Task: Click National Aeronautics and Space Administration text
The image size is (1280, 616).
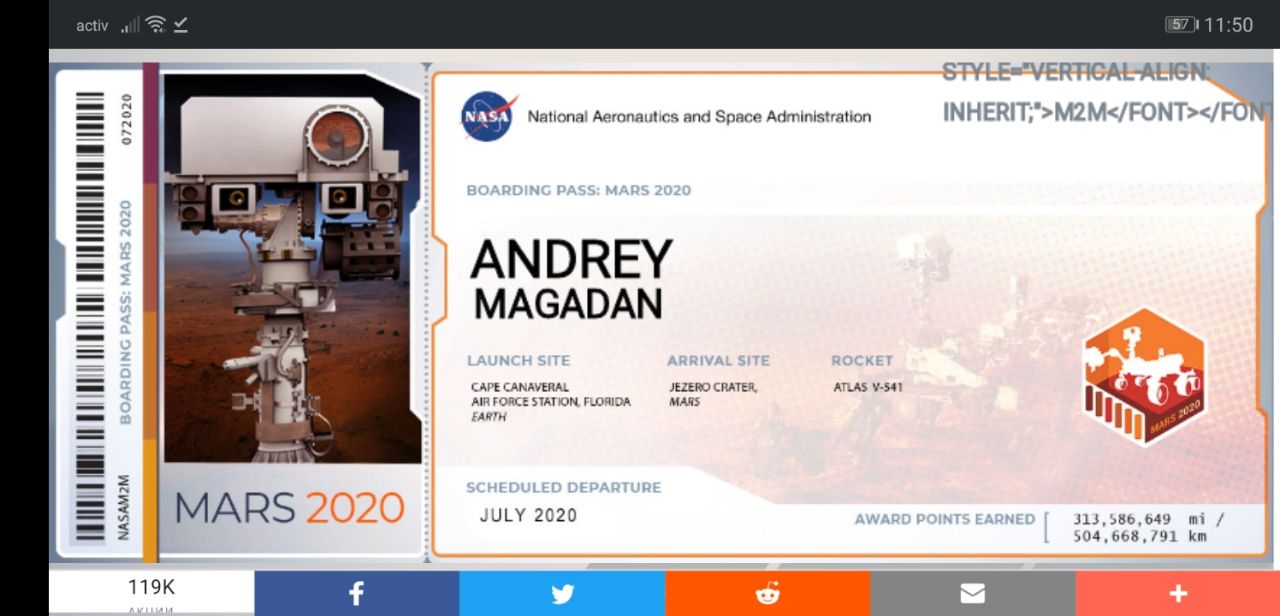Action: click(699, 117)
